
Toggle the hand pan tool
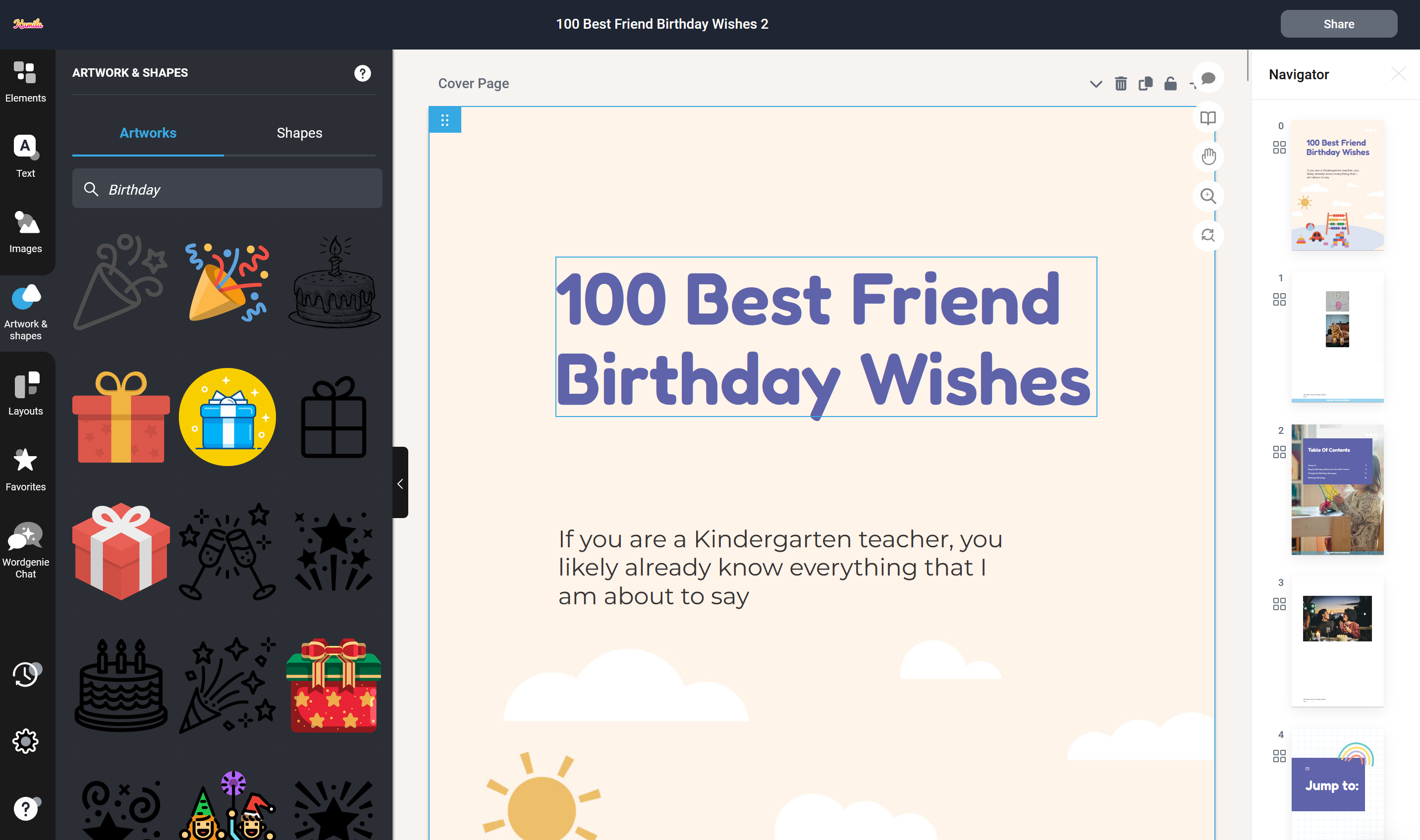[1207, 157]
